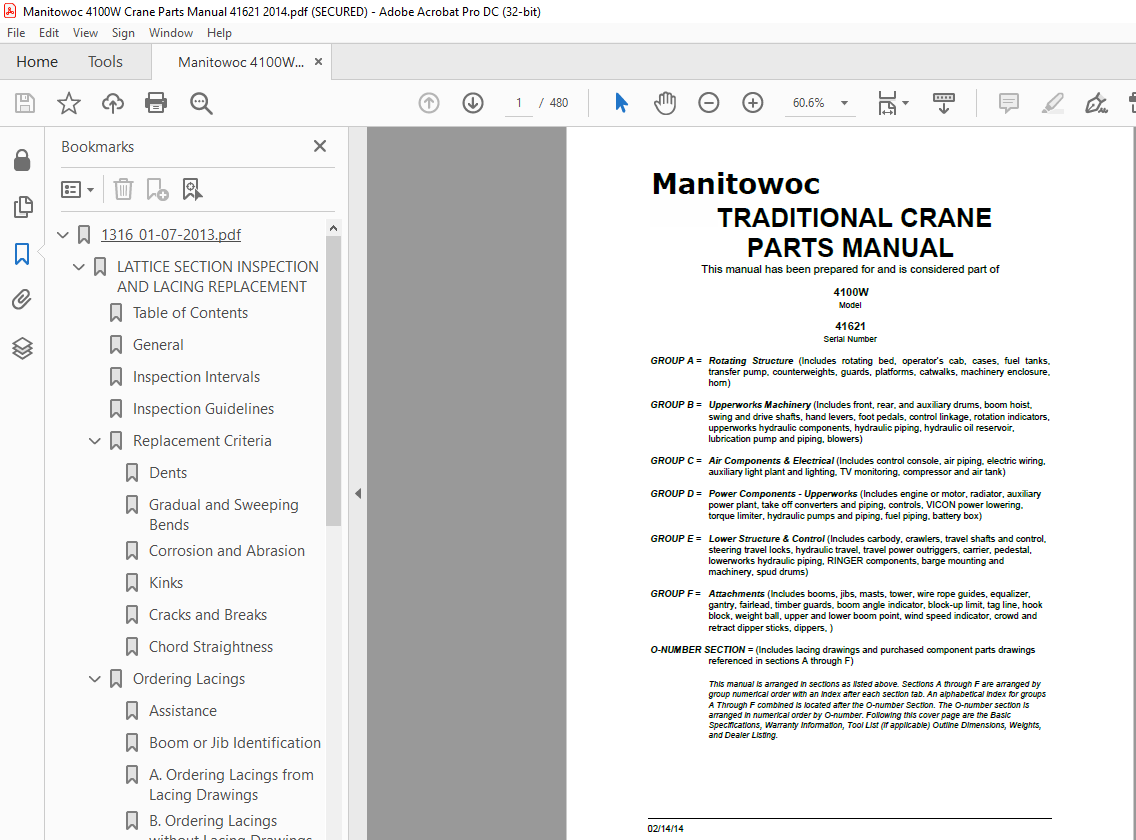Open the Help menu
The height and width of the screenshot is (840, 1136).
219,33
